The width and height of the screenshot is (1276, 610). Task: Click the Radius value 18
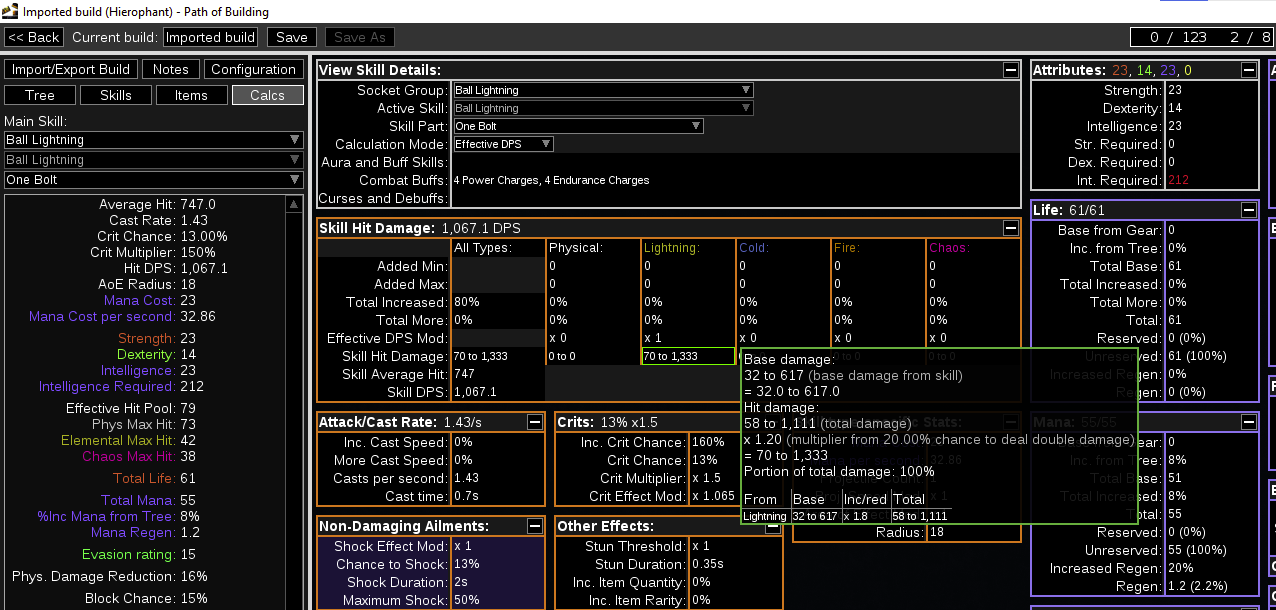[x=937, y=532]
